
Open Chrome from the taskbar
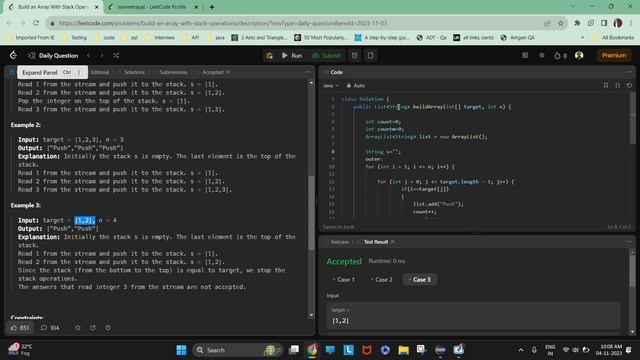[312, 350]
